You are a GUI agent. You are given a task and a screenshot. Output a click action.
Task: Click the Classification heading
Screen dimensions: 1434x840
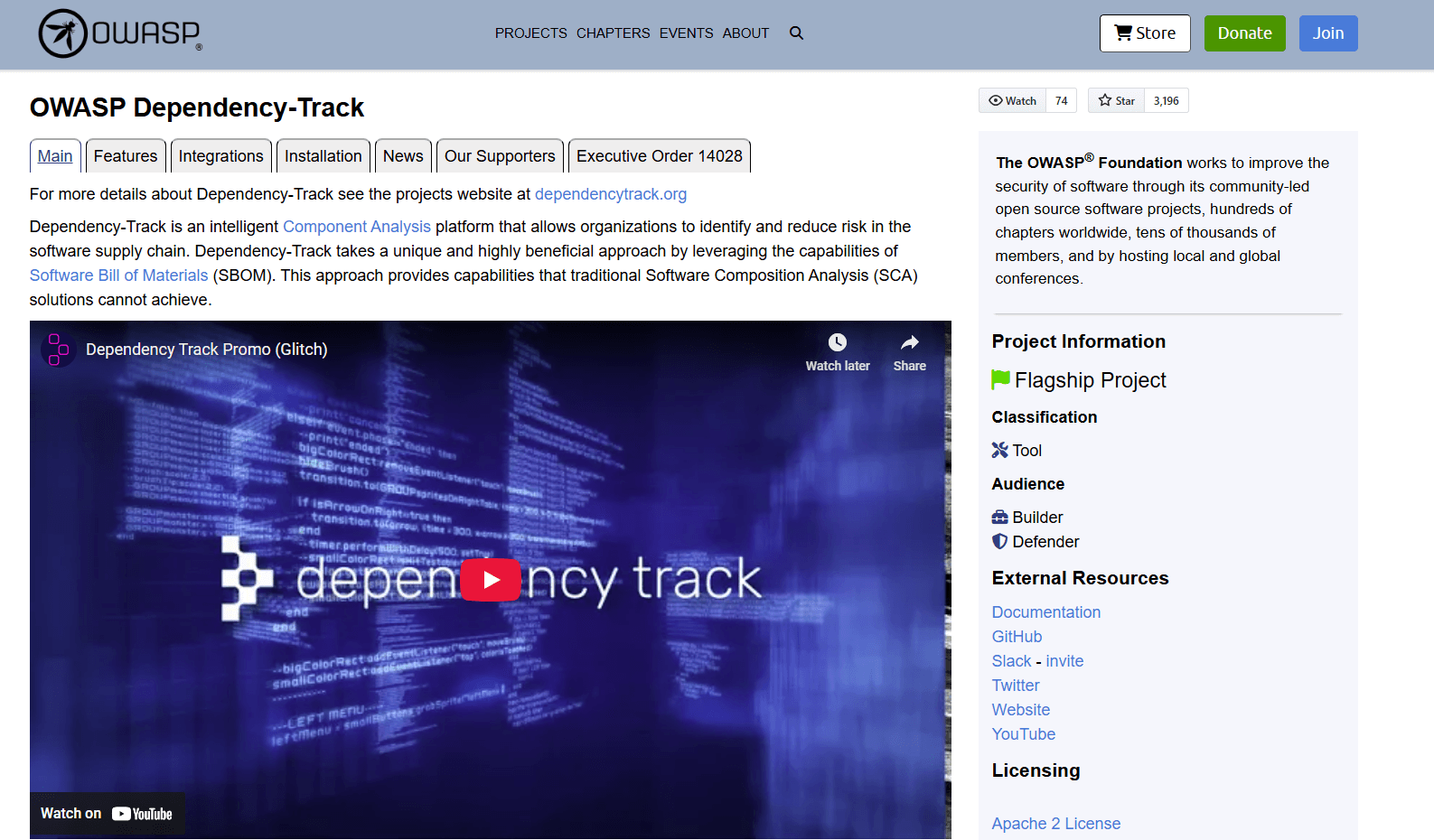click(x=1045, y=417)
